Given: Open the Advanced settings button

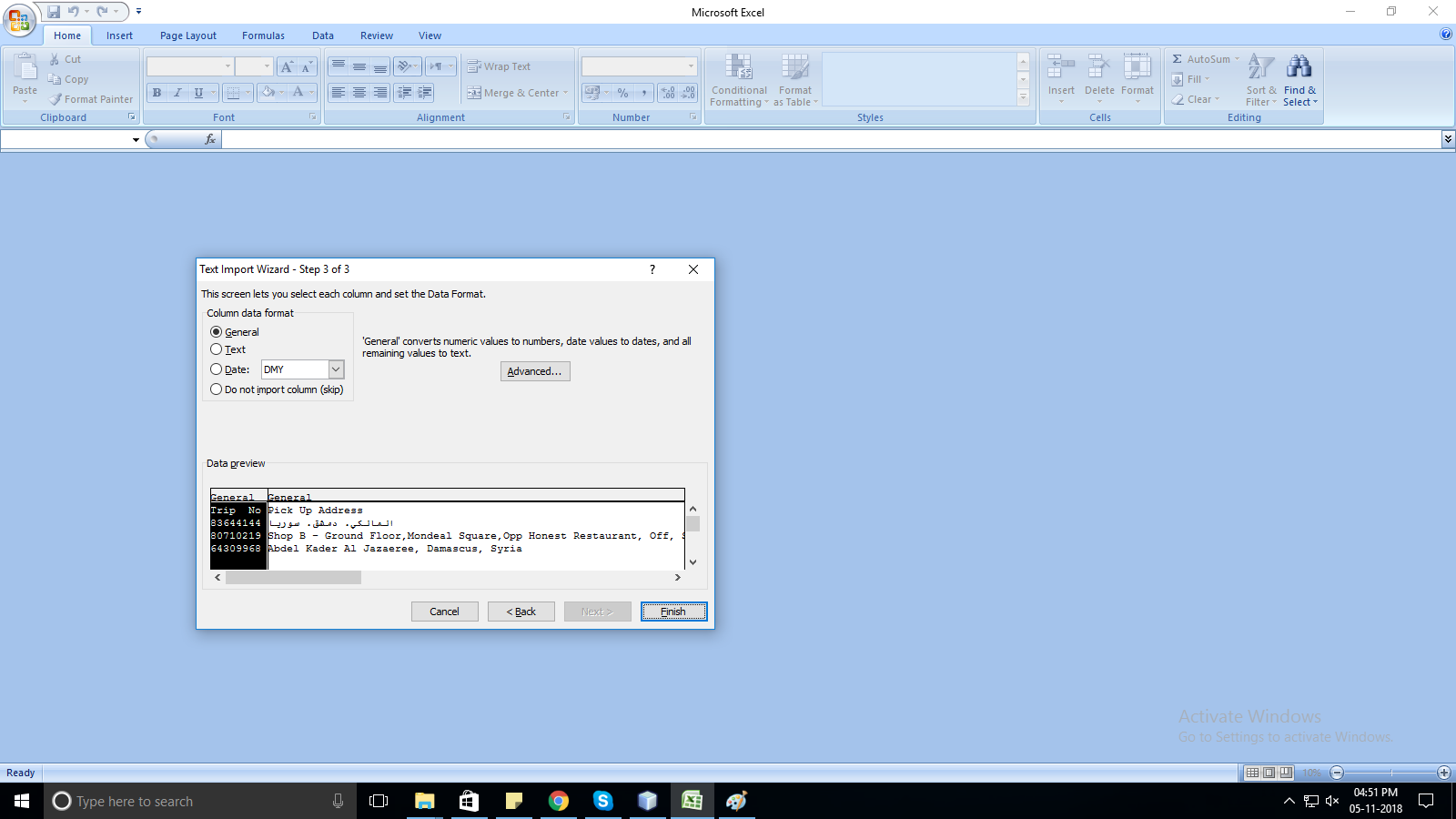Looking at the screenshot, I should [x=535, y=371].
